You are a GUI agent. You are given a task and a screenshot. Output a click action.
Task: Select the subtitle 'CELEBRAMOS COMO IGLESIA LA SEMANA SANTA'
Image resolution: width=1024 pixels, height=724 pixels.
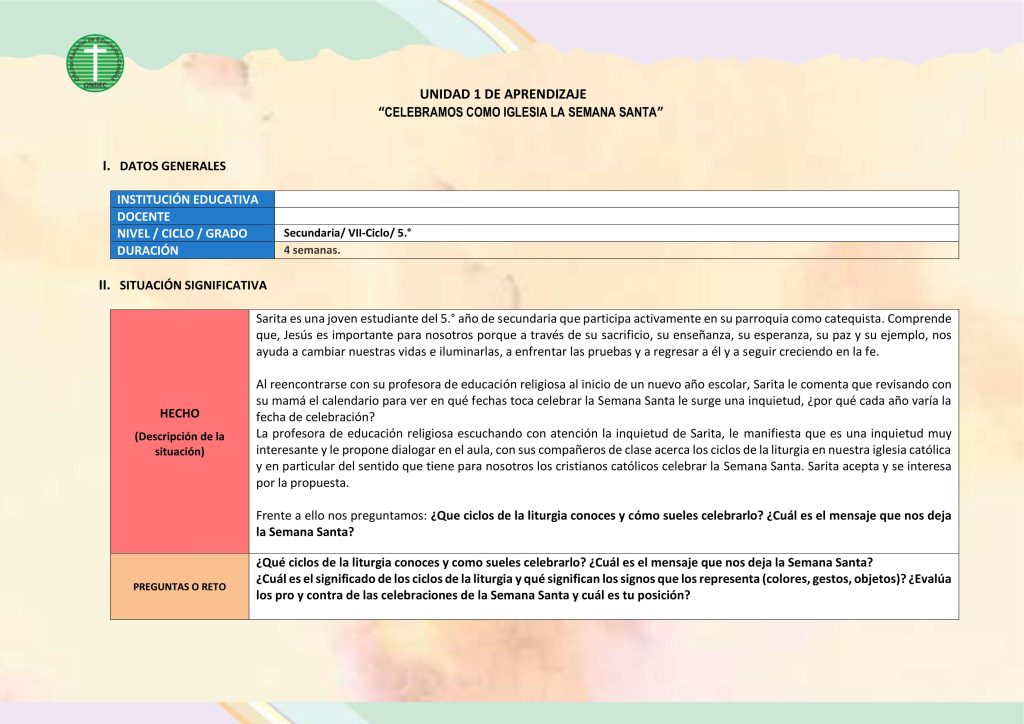pyautogui.click(x=521, y=112)
